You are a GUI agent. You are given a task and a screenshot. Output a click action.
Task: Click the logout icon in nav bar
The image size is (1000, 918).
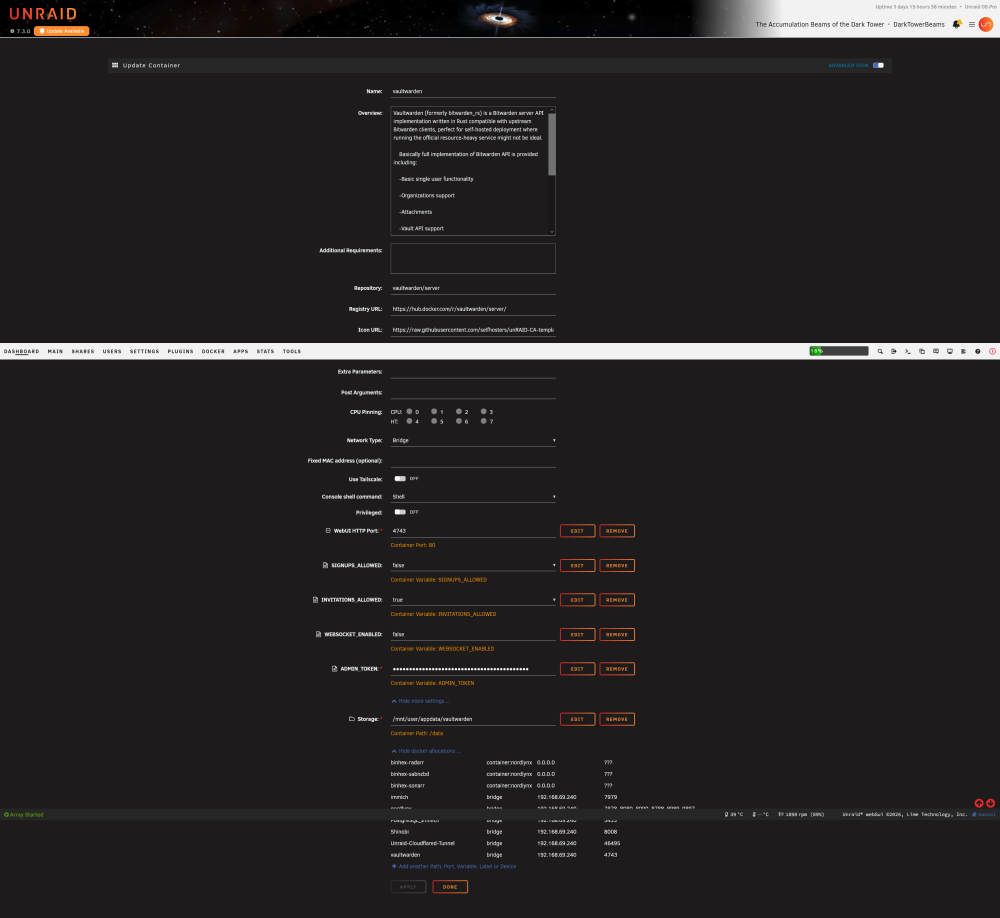tap(893, 352)
